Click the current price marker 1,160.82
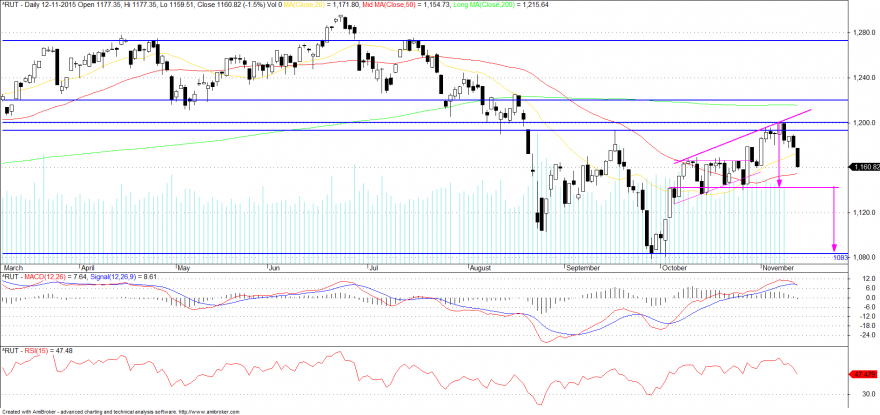The image size is (880, 415). pyautogui.click(x=863, y=167)
